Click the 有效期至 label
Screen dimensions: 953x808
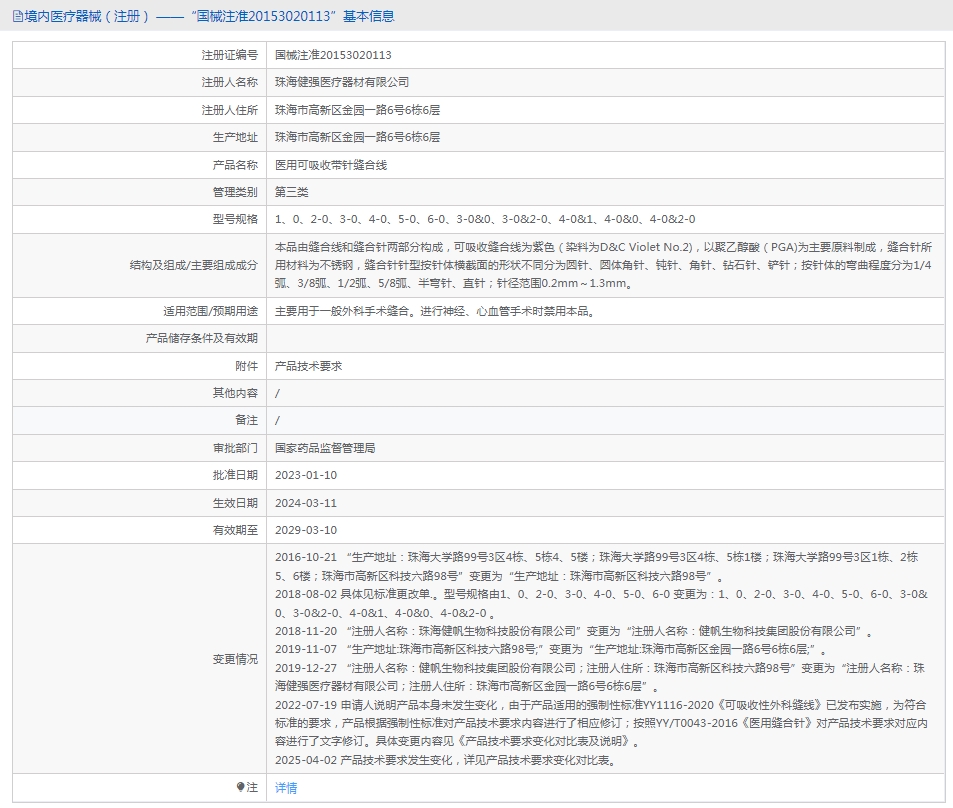[235, 530]
